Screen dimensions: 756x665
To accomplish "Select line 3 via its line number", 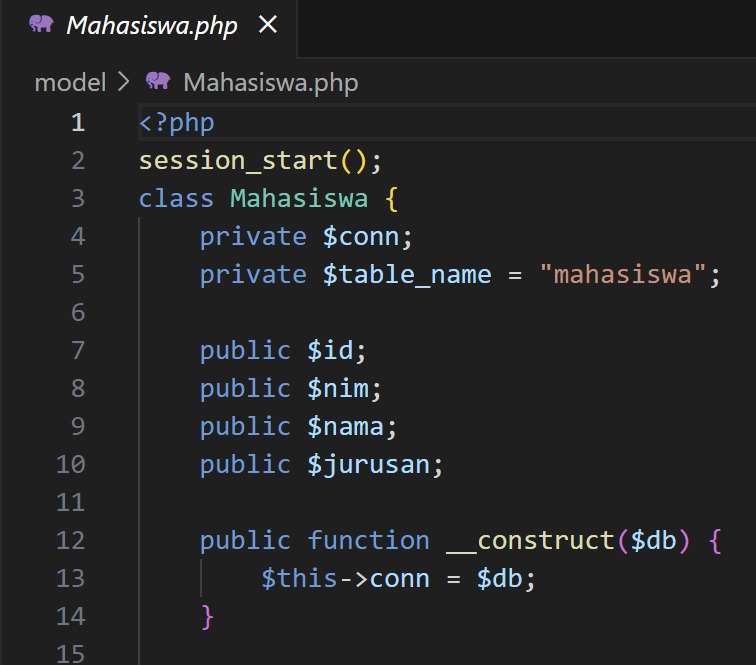I will click(77, 199).
